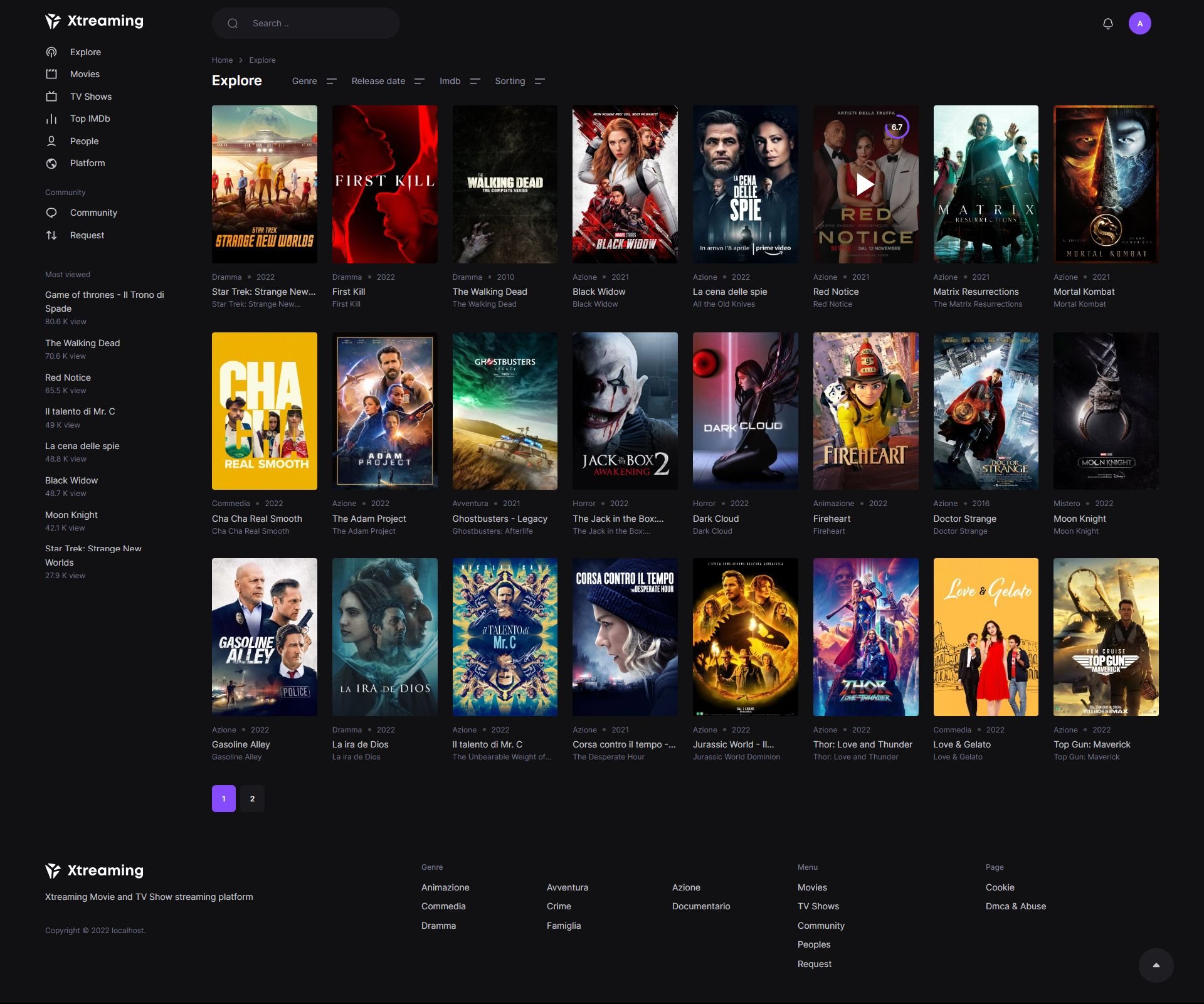Open Peoples in footer menu
The width and height of the screenshot is (1204, 1004).
[x=814, y=944]
